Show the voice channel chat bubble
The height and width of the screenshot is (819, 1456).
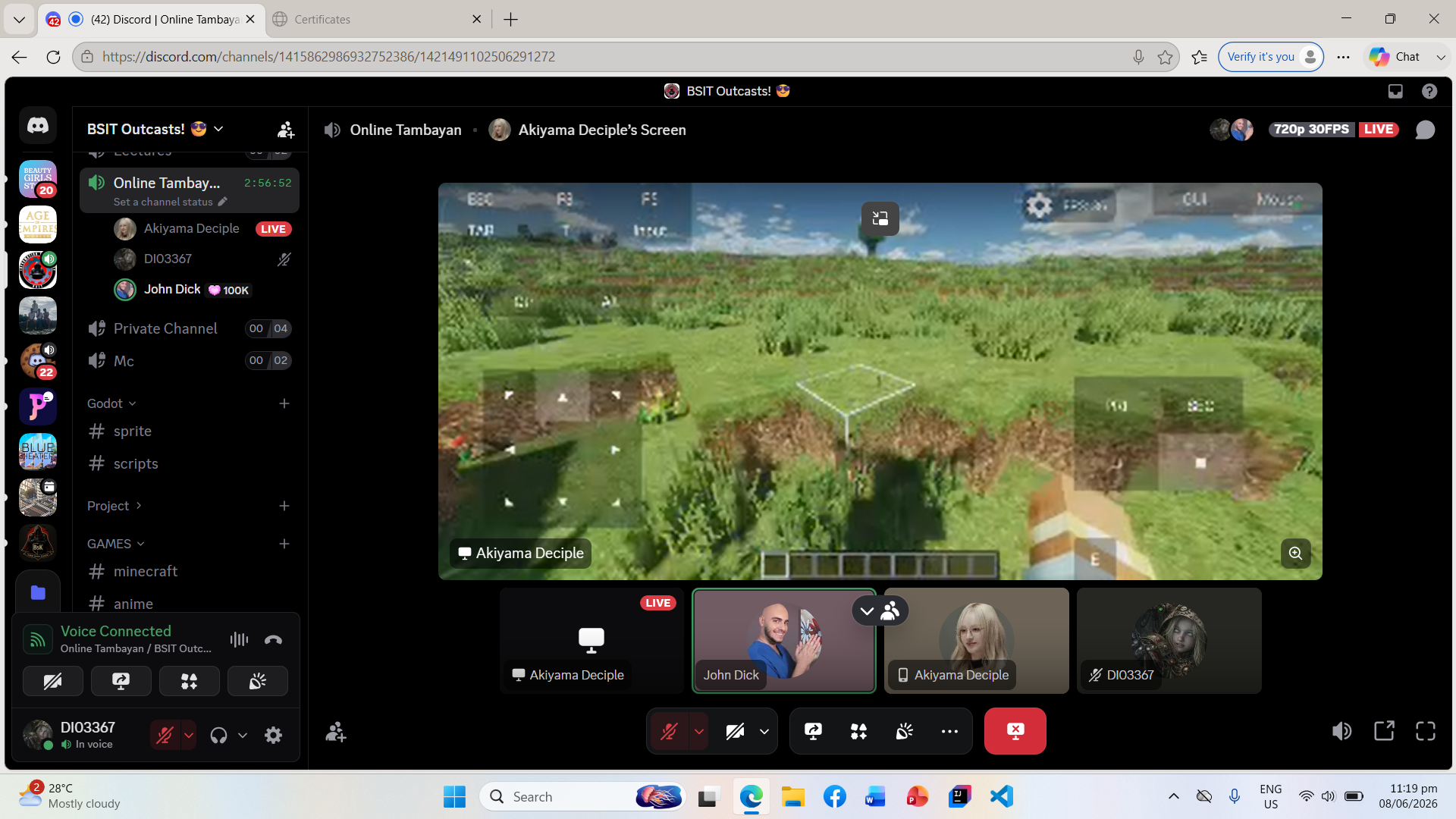1426,130
